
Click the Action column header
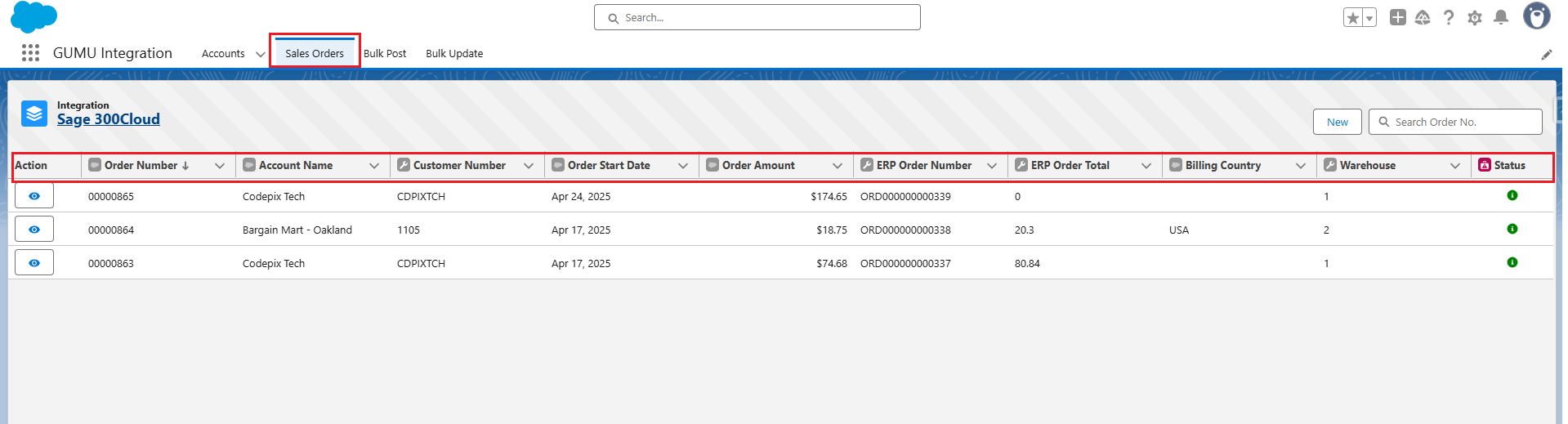pos(31,165)
